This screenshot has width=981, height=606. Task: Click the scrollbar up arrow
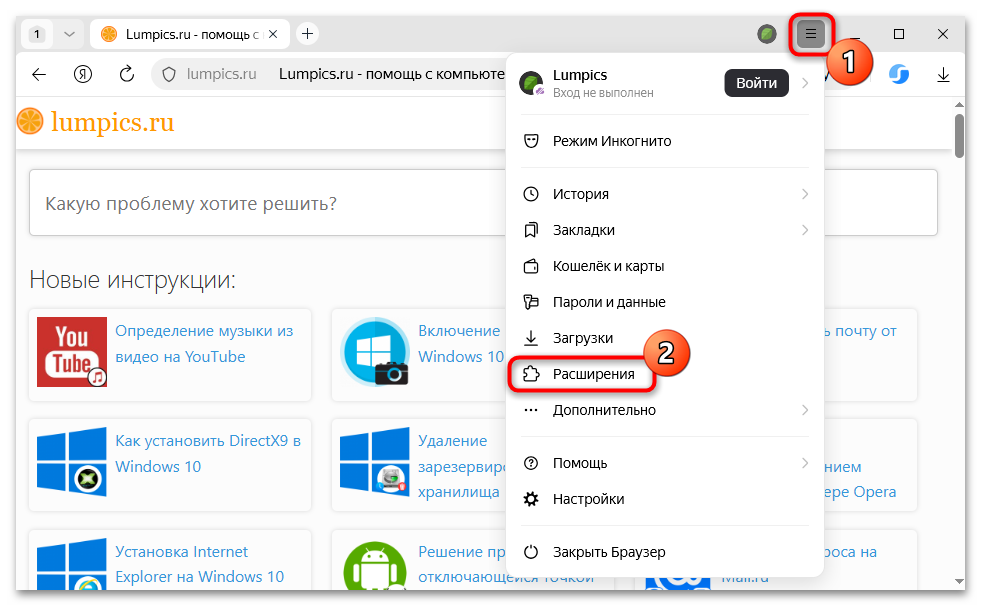[x=960, y=104]
